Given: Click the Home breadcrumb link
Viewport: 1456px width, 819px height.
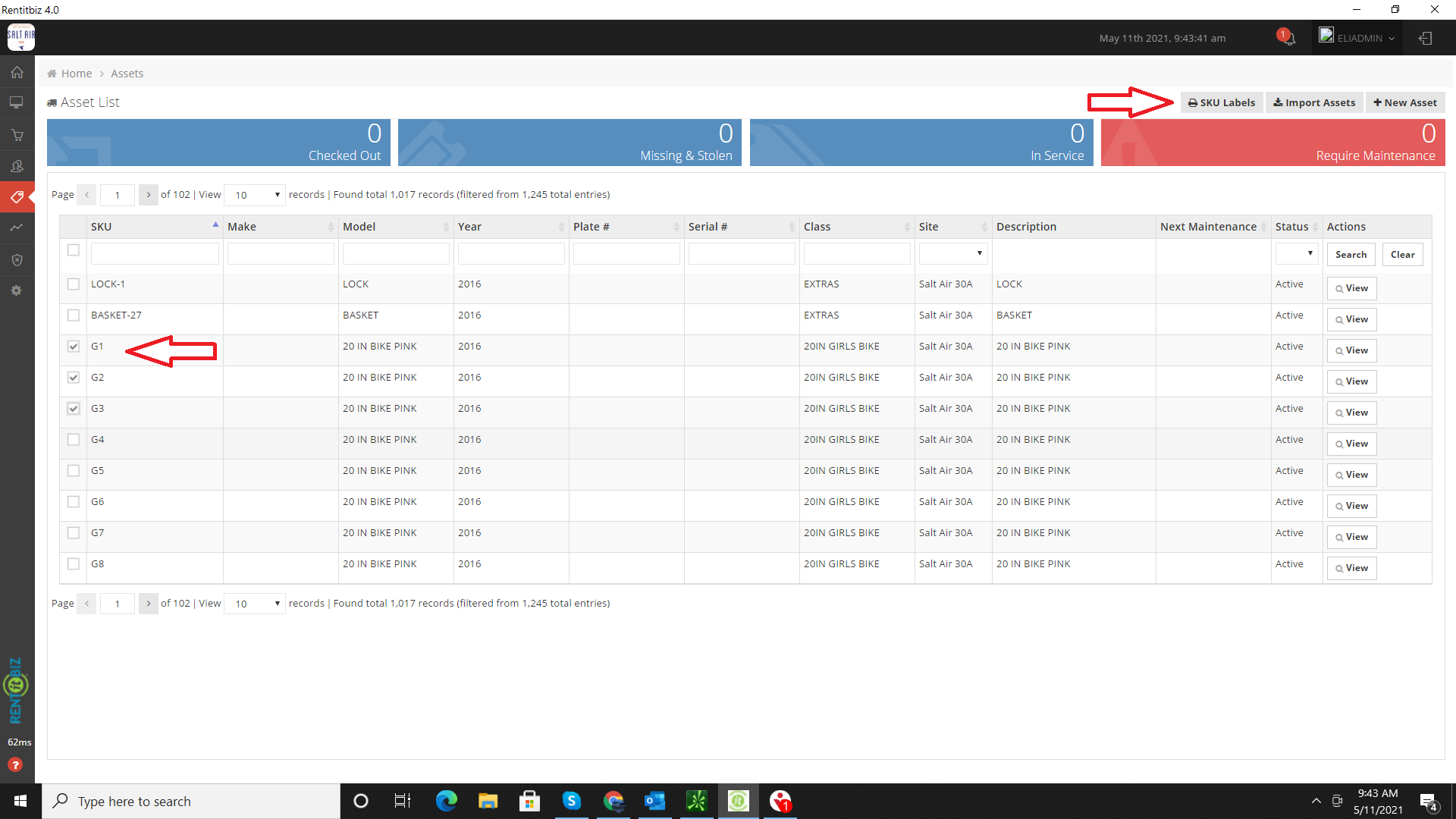Looking at the screenshot, I should [x=76, y=74].
